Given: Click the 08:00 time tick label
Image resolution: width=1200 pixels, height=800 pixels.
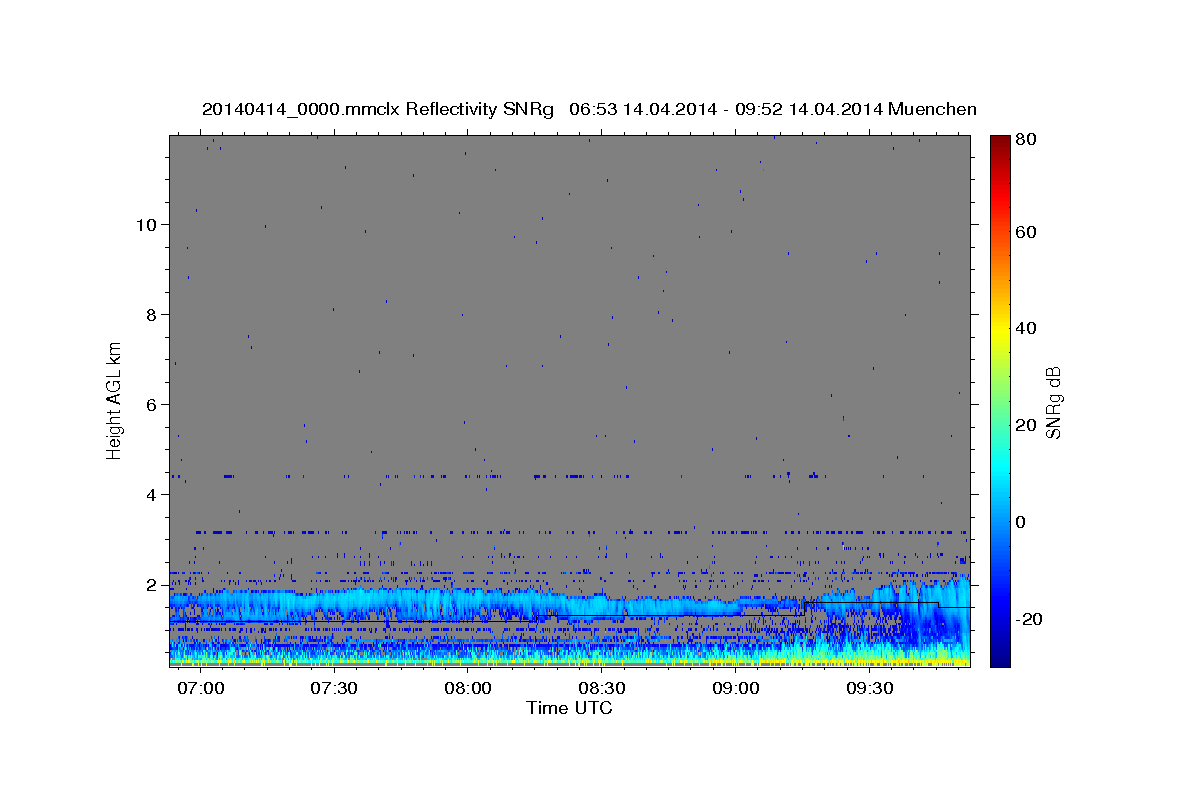Looking at the screenshot, I should click(x=468, y=689).
